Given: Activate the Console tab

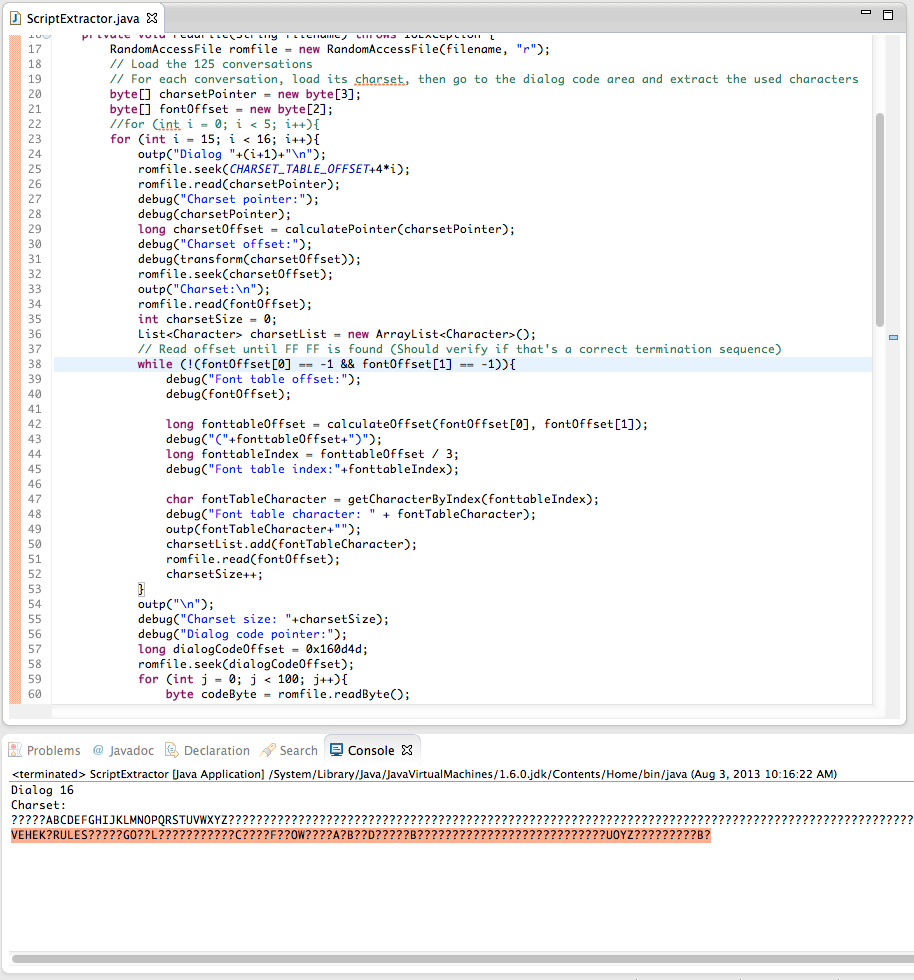Looking at the screenshot, I should pos(369,750).
